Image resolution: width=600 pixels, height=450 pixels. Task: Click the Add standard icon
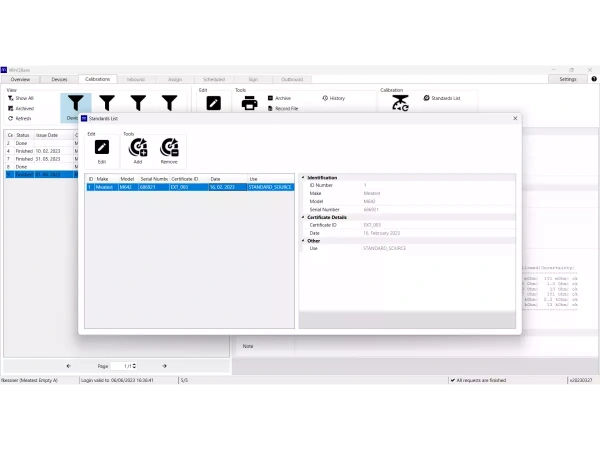pyautogui.click(x=138, y=147)
